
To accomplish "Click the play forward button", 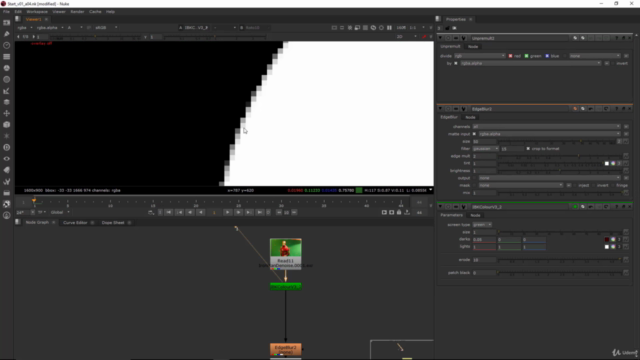I will tap(227, 212).
